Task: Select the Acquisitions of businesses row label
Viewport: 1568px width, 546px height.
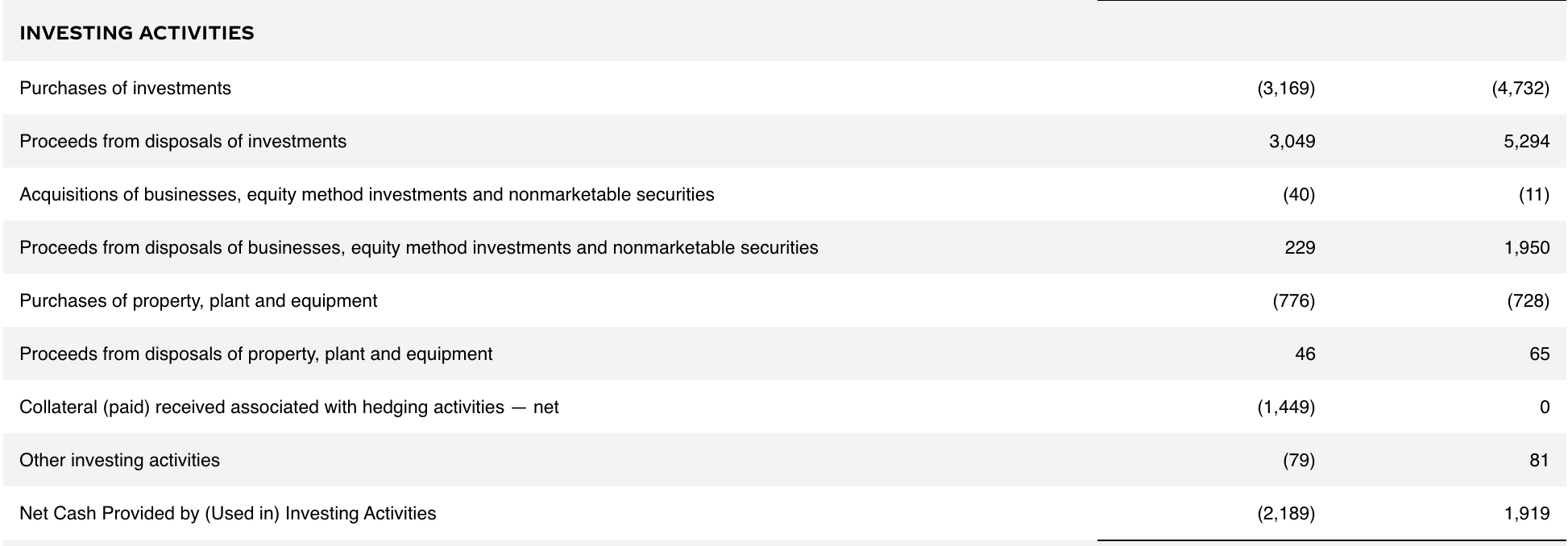Action: point(367,194)
